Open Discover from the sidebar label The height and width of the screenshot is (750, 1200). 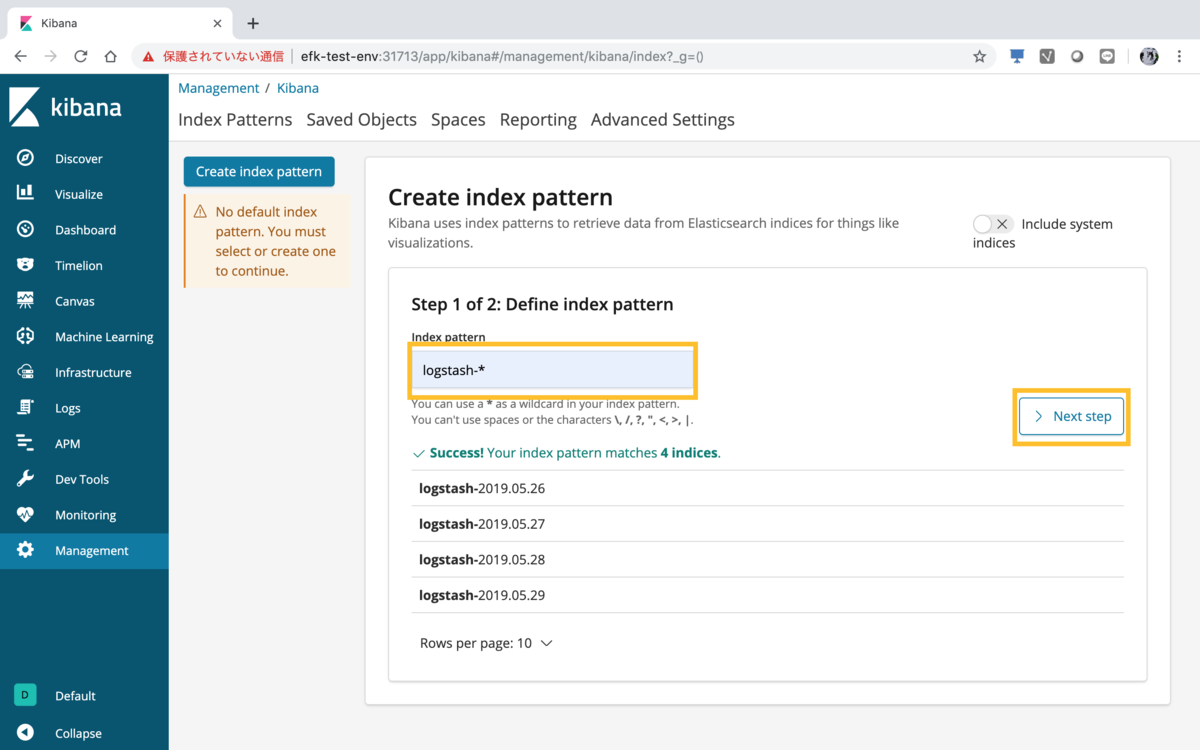click(79, 159)
